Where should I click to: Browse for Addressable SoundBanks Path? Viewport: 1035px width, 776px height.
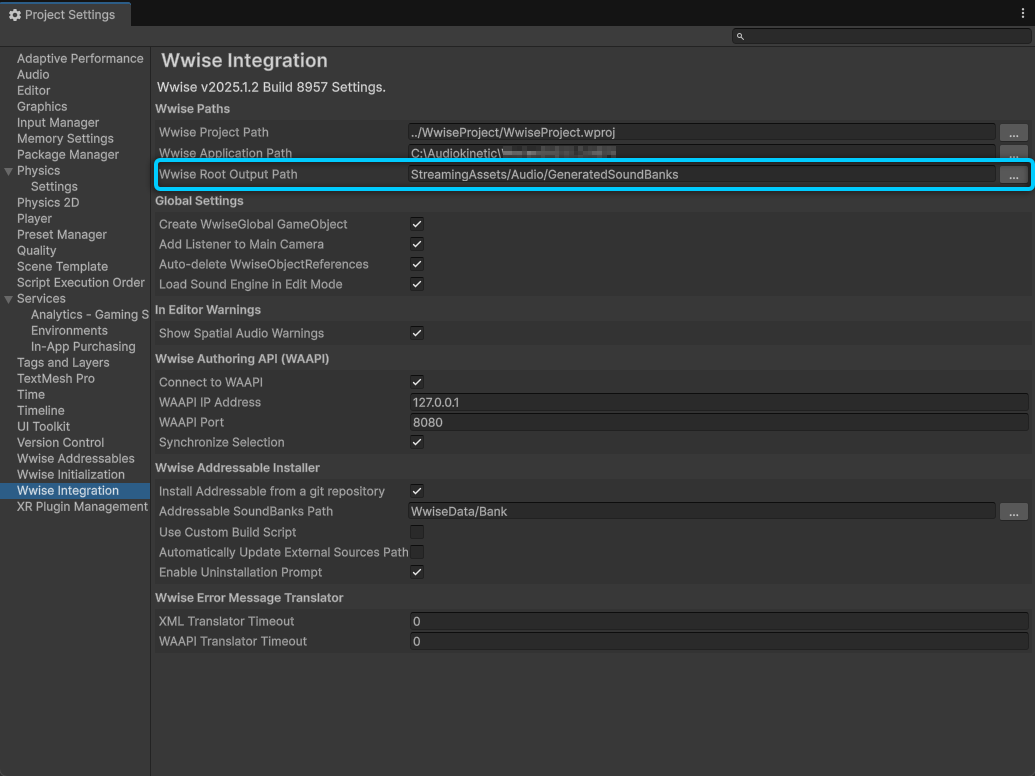1013,512
